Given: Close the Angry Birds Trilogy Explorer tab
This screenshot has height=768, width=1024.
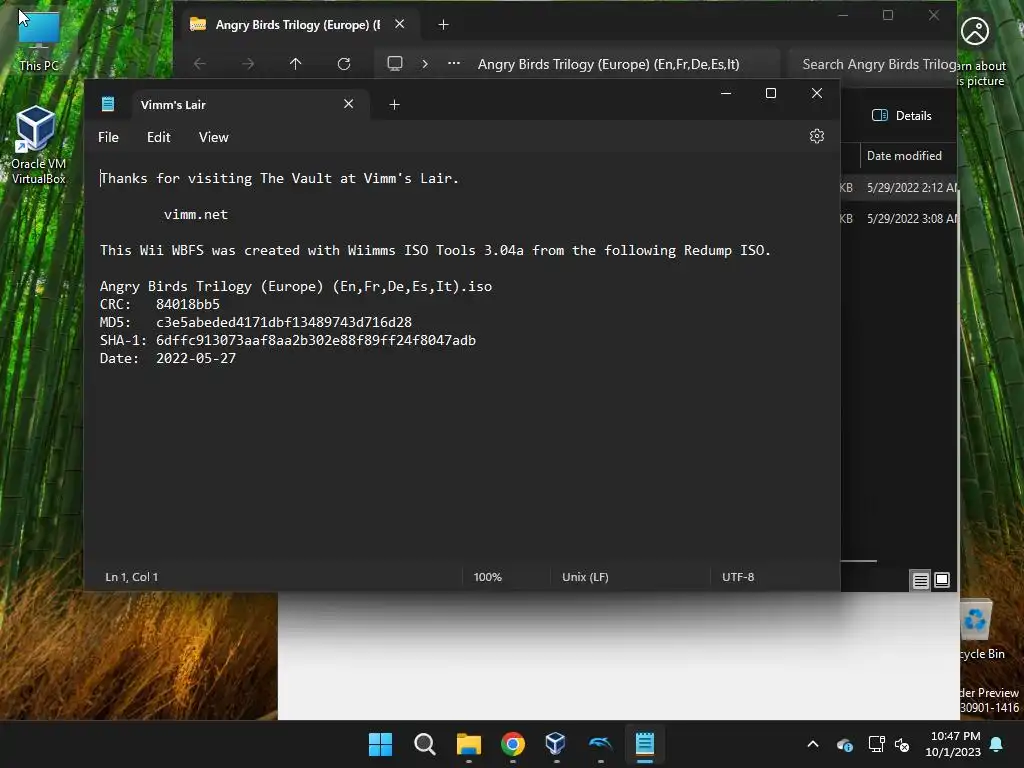Looking at the screenshot, I should point(400,24).
